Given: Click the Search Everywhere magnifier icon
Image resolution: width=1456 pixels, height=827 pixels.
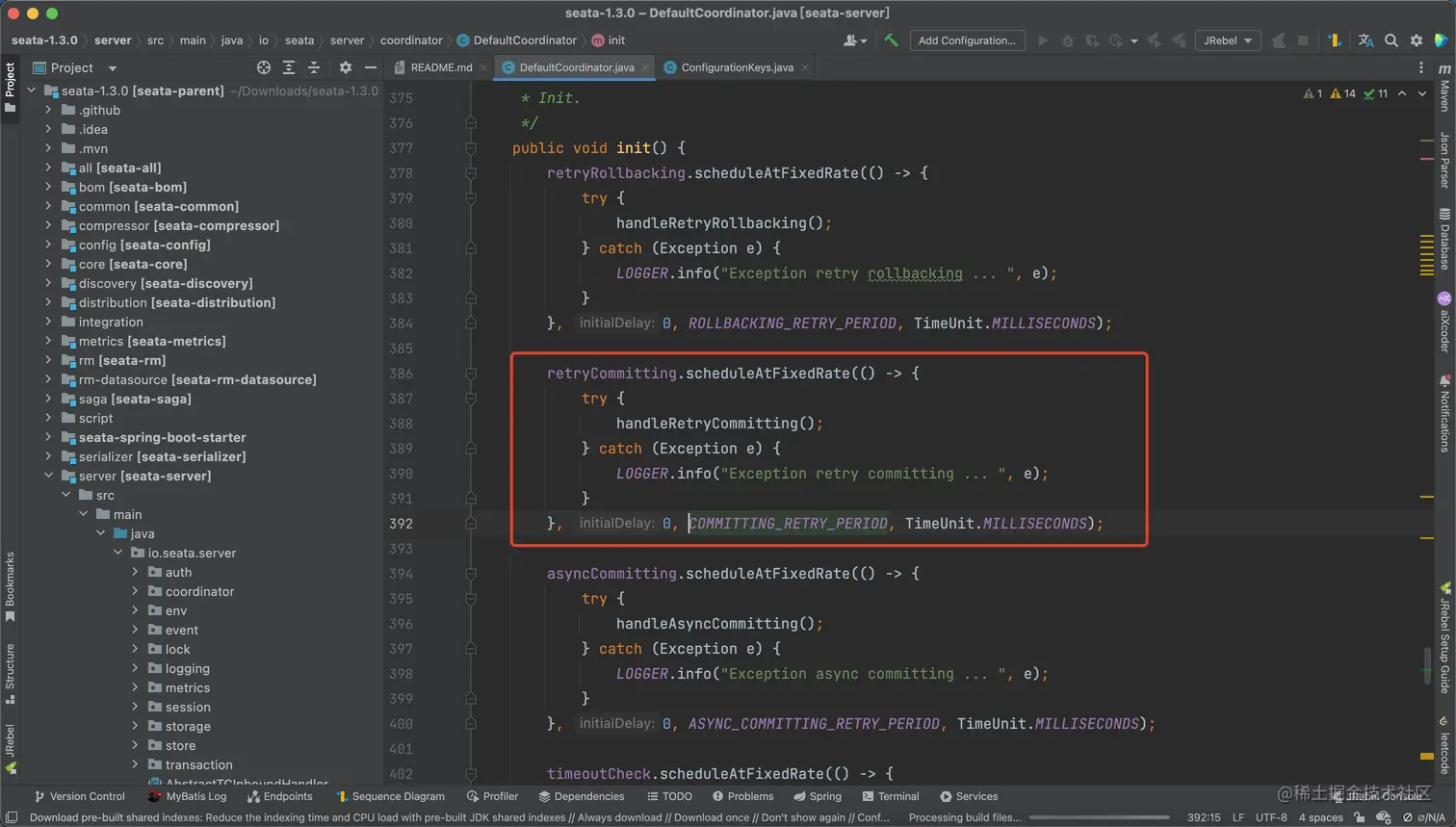Looking at the screenshot, I should click(1391, 40).
